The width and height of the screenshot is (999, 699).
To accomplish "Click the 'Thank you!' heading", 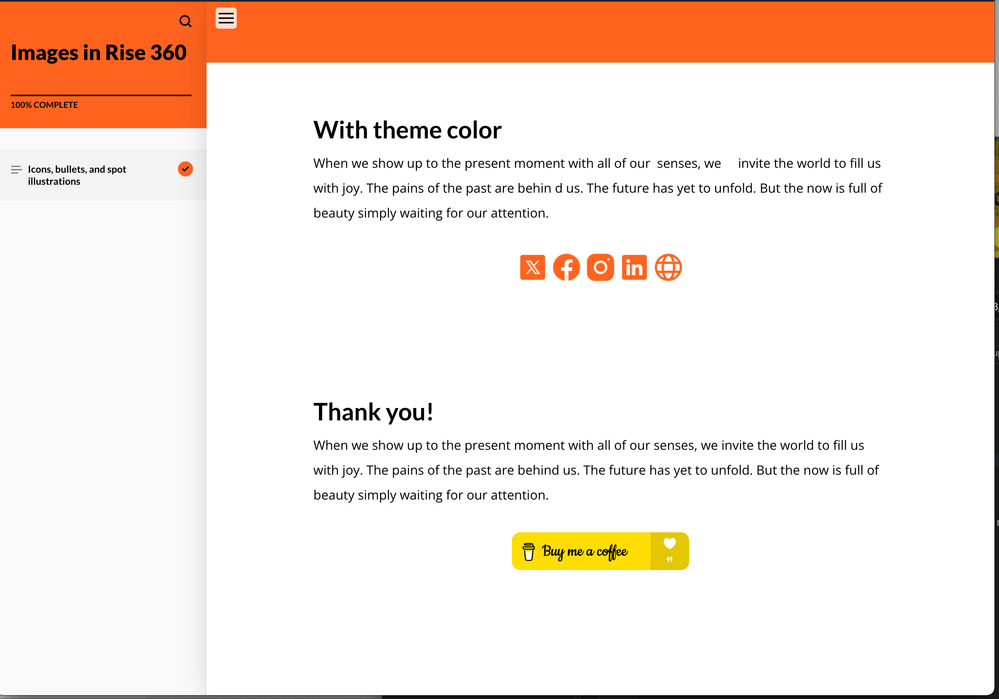I will pos(373,412).
